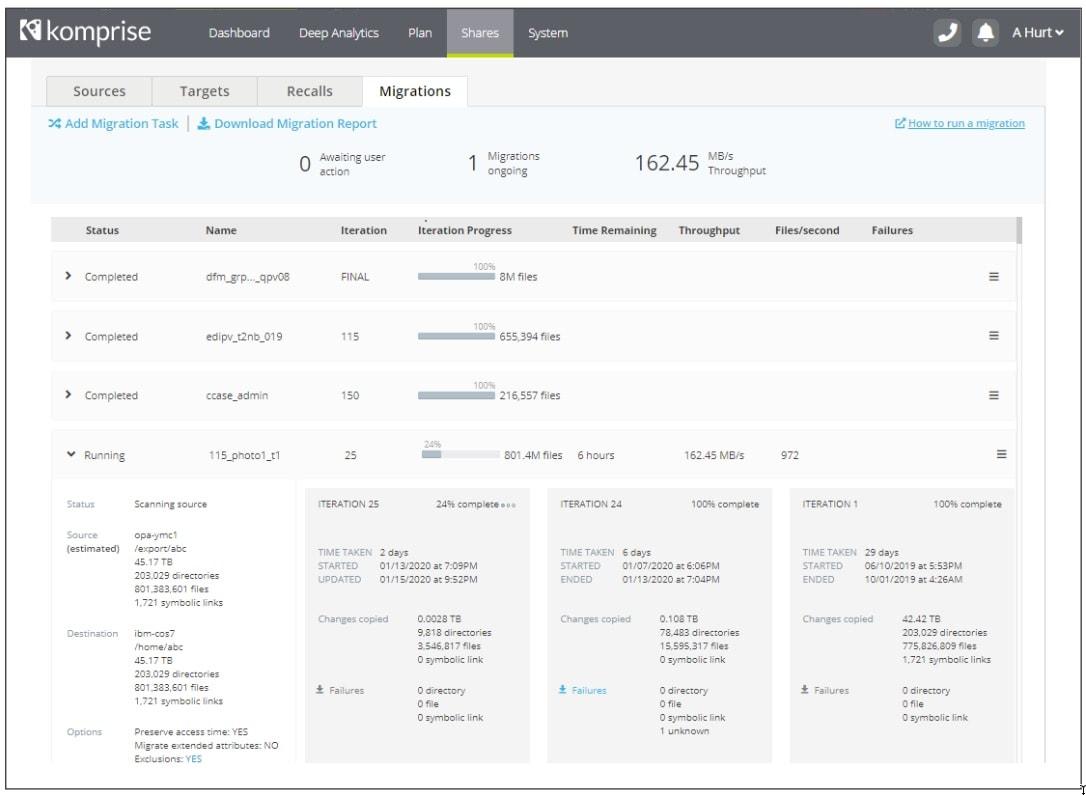
Task: Expand the ccase_admin migration row
Action: point(68,395)
